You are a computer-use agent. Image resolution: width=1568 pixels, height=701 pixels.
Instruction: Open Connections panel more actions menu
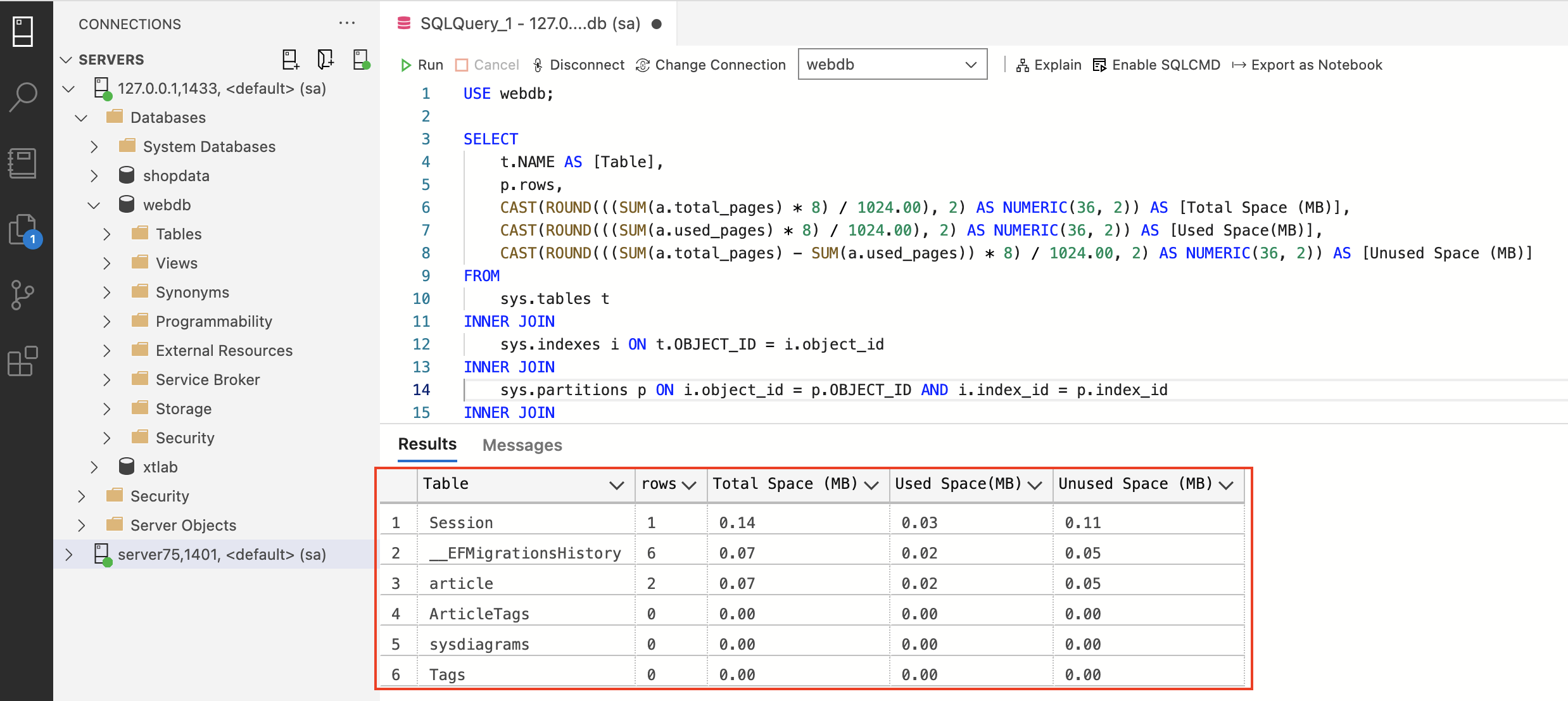(347, 23)
